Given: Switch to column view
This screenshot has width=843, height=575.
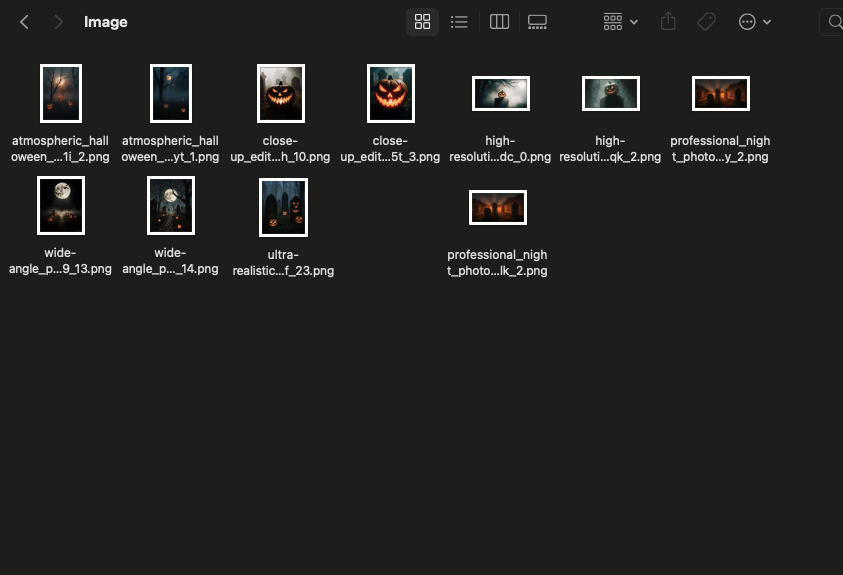Looking at the screenshot, I should click(x=500, y=22).
